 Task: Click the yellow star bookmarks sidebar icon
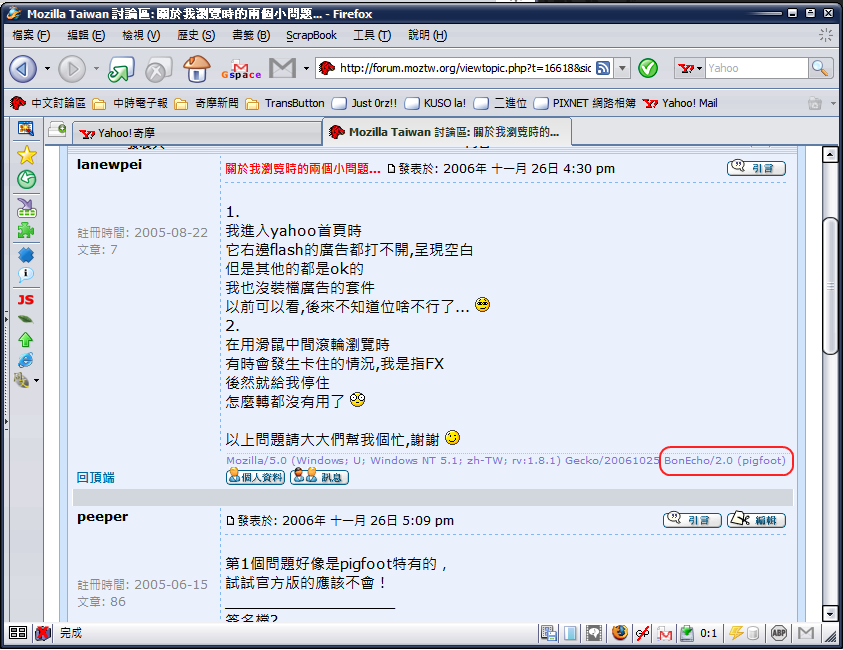(x=26, y=155)
